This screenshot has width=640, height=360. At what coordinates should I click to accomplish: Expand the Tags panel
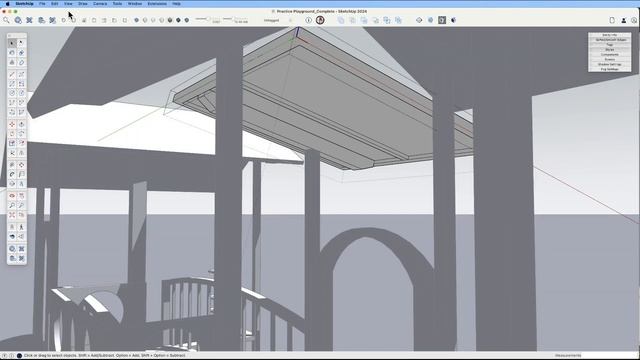[x=609, y=45]
